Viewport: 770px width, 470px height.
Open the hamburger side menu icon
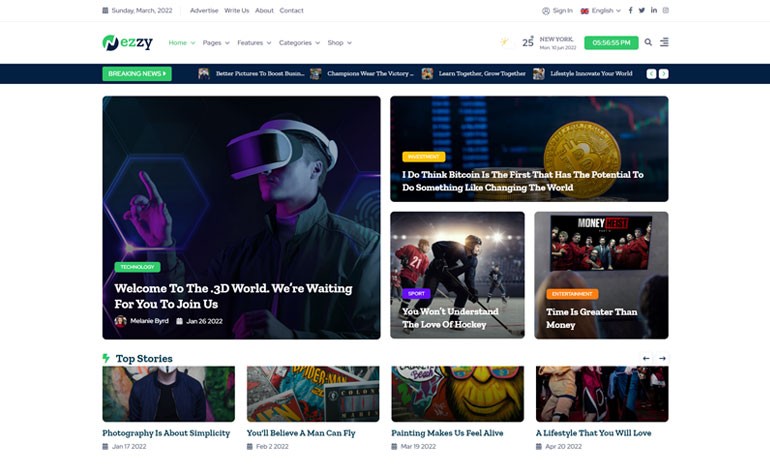[664, 42]
